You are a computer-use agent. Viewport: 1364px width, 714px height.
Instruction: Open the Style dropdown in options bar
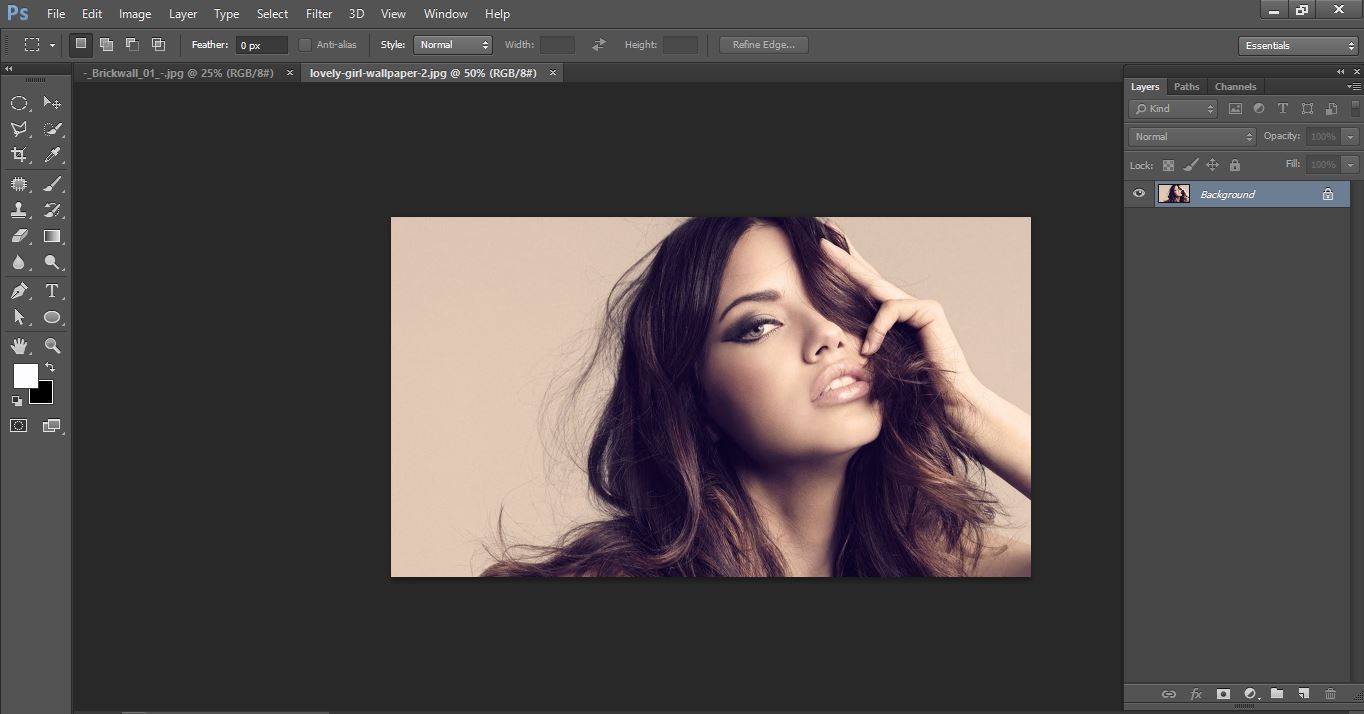pyautogui.click(x=452, y=44)
